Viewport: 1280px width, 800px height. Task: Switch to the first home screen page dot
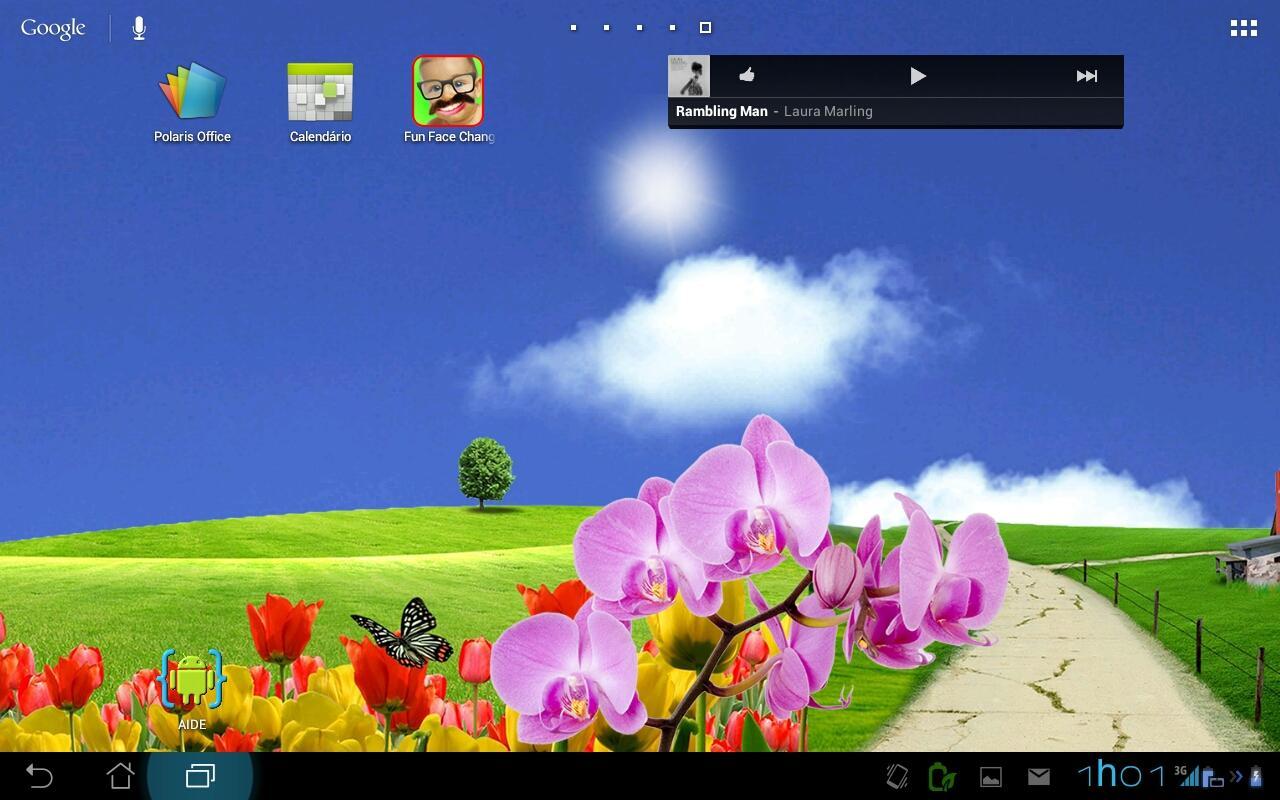(573, 27)
